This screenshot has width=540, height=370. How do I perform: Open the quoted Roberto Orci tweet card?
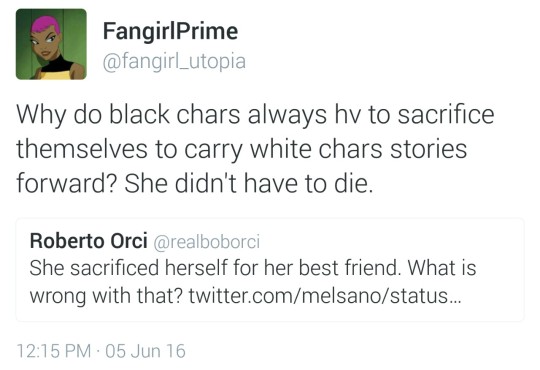pos(270,270)
